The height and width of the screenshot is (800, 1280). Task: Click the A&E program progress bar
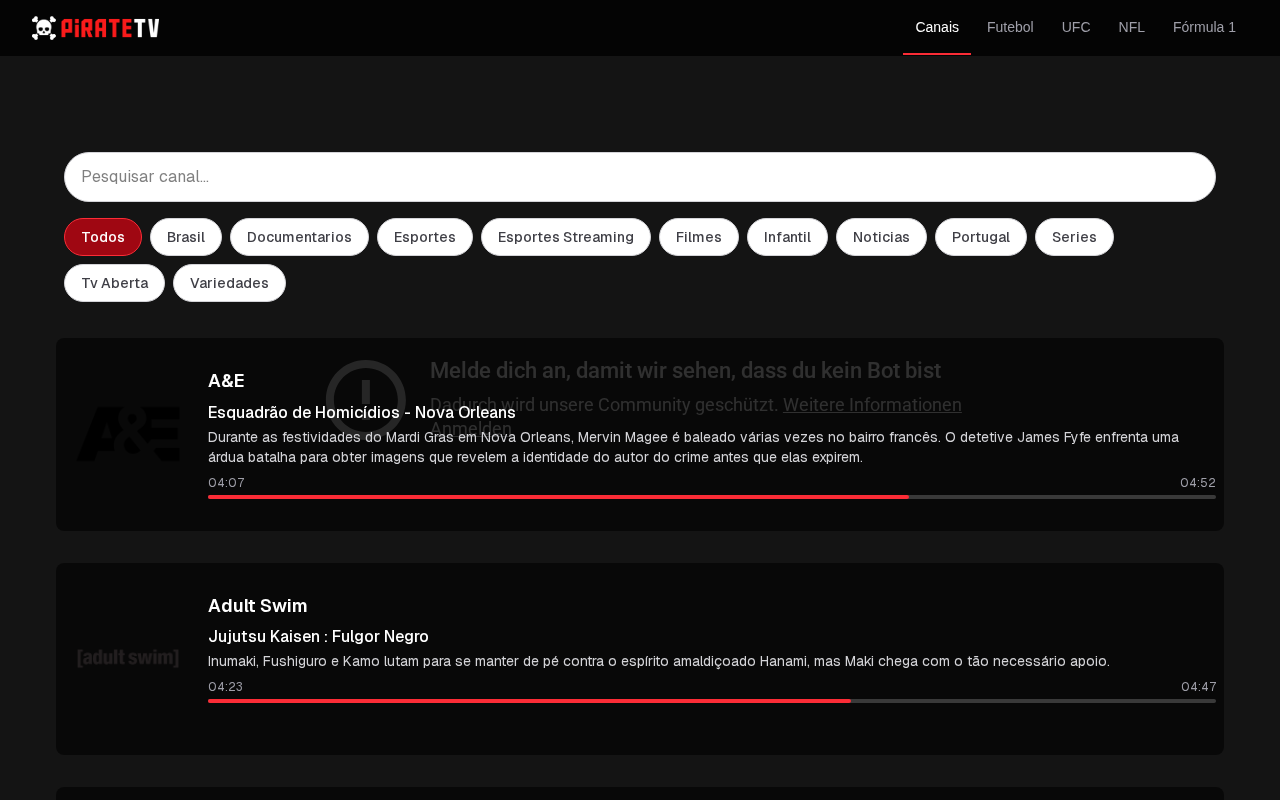click(x=712, y=497)
